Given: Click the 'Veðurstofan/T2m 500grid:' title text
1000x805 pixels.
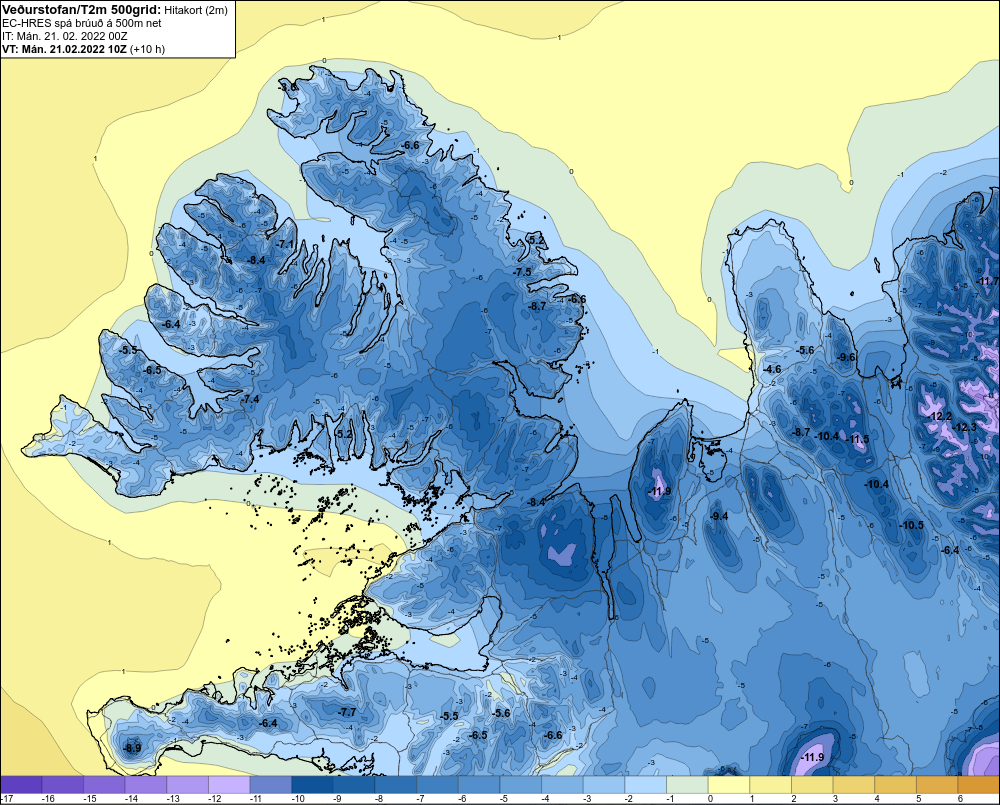Looking at the screenshot, I should pyautogui.click(x=82, y=9).
